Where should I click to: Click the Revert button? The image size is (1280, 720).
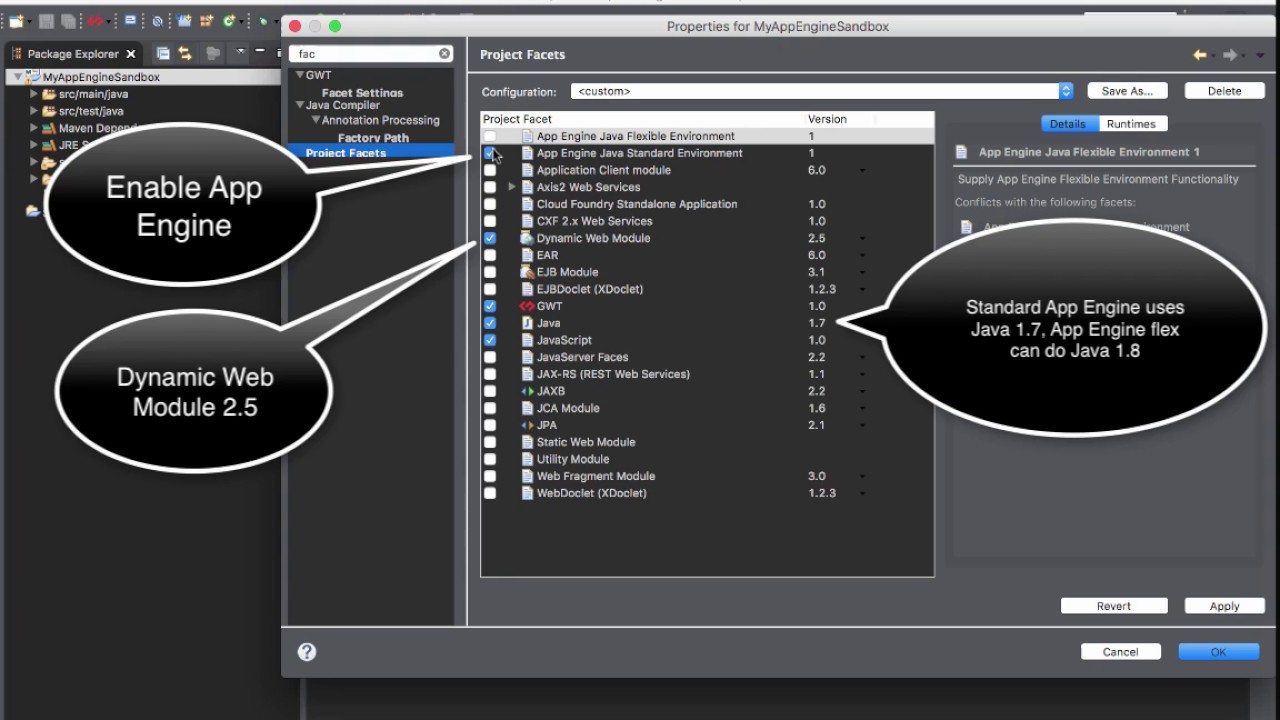tap(1114, 606)
